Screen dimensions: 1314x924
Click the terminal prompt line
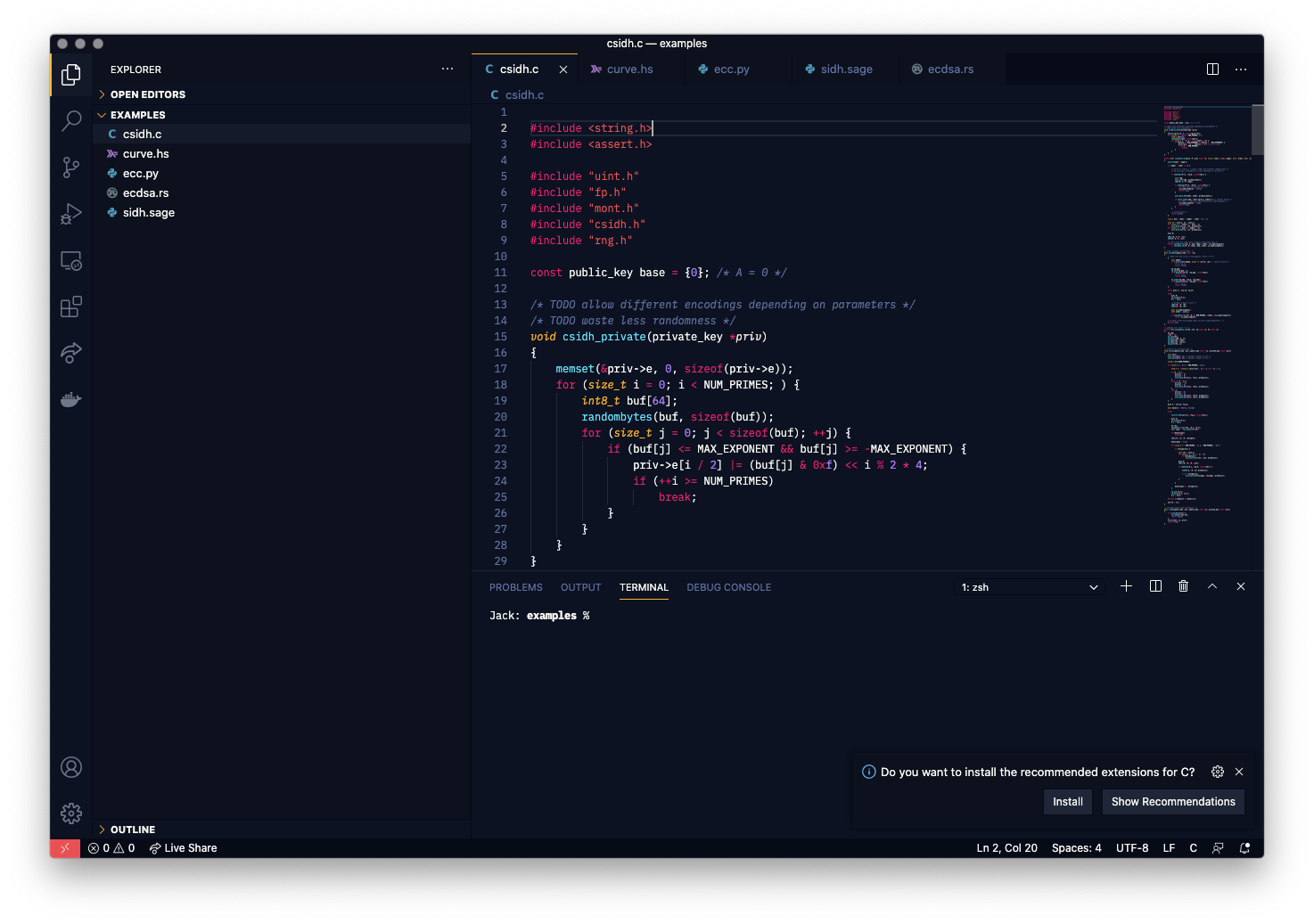(539, 616)
